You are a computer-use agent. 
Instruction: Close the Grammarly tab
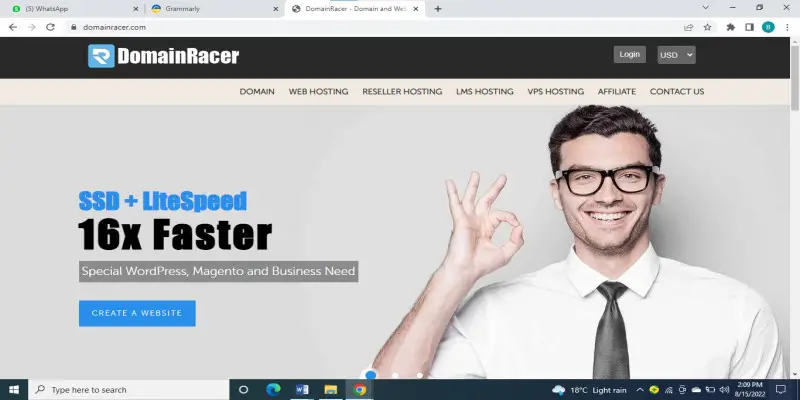click(276, 9)
